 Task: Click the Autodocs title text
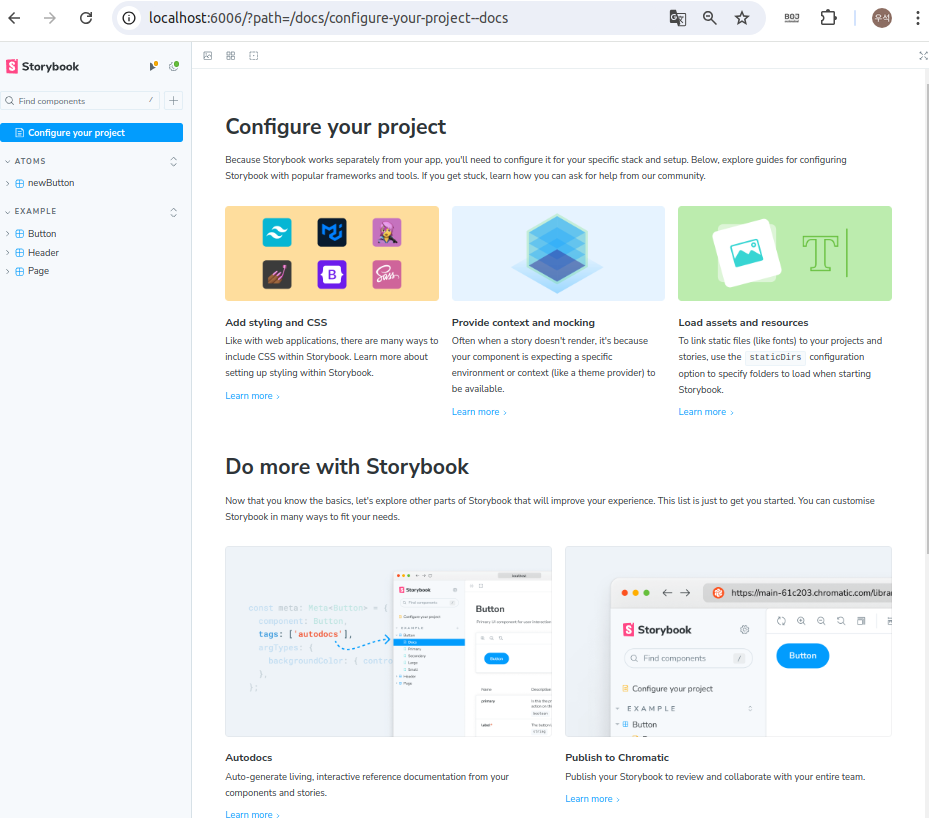[x=249, y=758]
